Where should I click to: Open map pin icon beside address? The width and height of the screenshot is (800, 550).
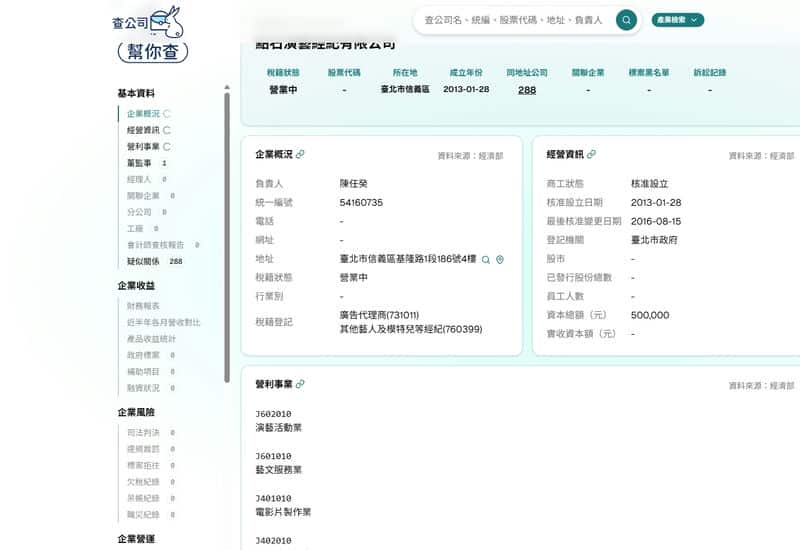pos(500,259)
